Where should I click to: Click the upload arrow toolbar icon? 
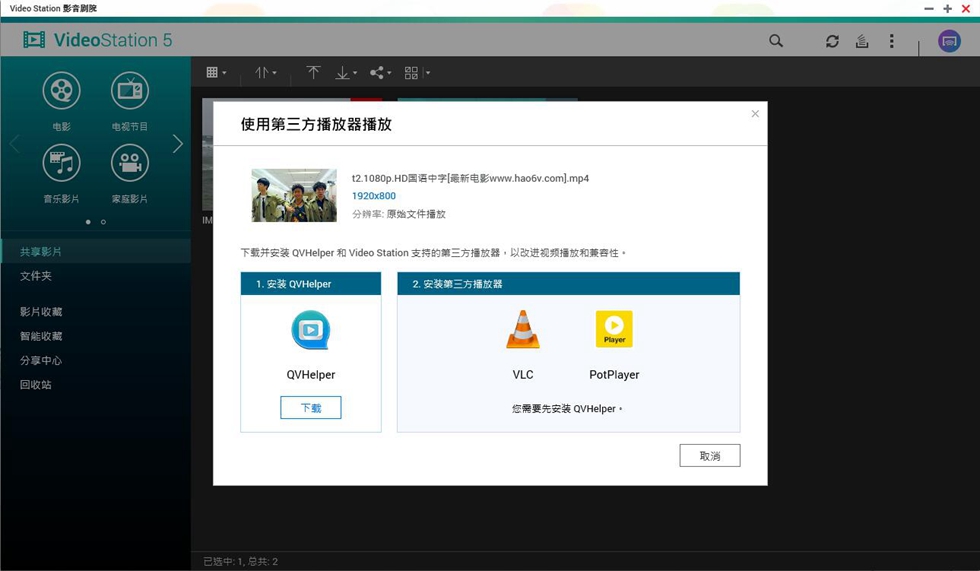pyautogui.click(x=313, y=72)
